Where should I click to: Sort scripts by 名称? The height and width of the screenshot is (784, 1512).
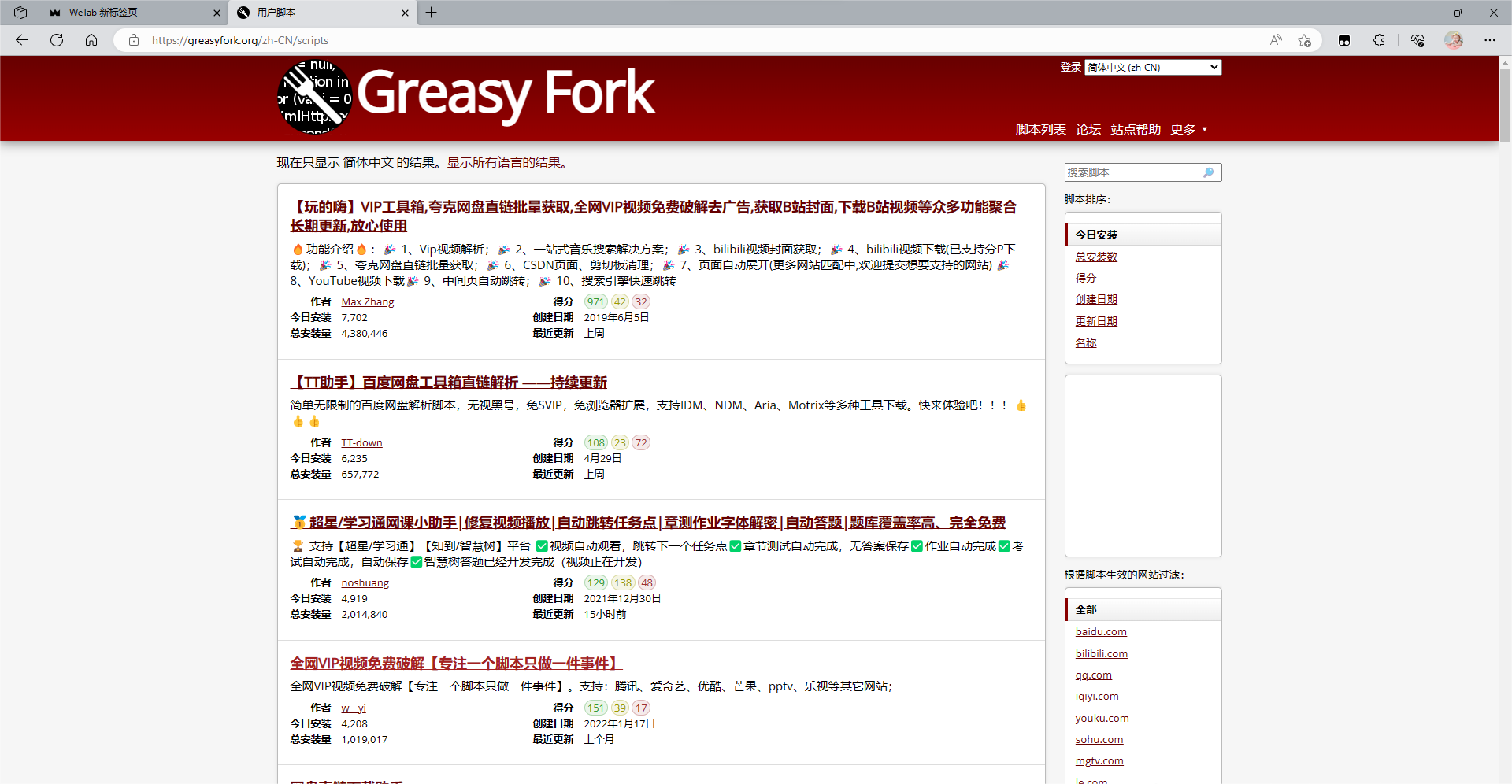point(1086,343)
